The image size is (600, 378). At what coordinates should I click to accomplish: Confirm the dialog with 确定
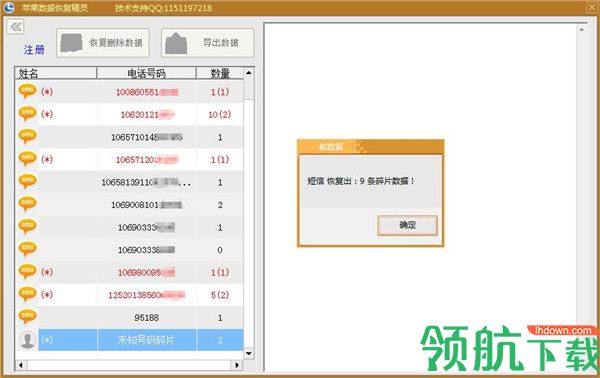coord(407,225)
